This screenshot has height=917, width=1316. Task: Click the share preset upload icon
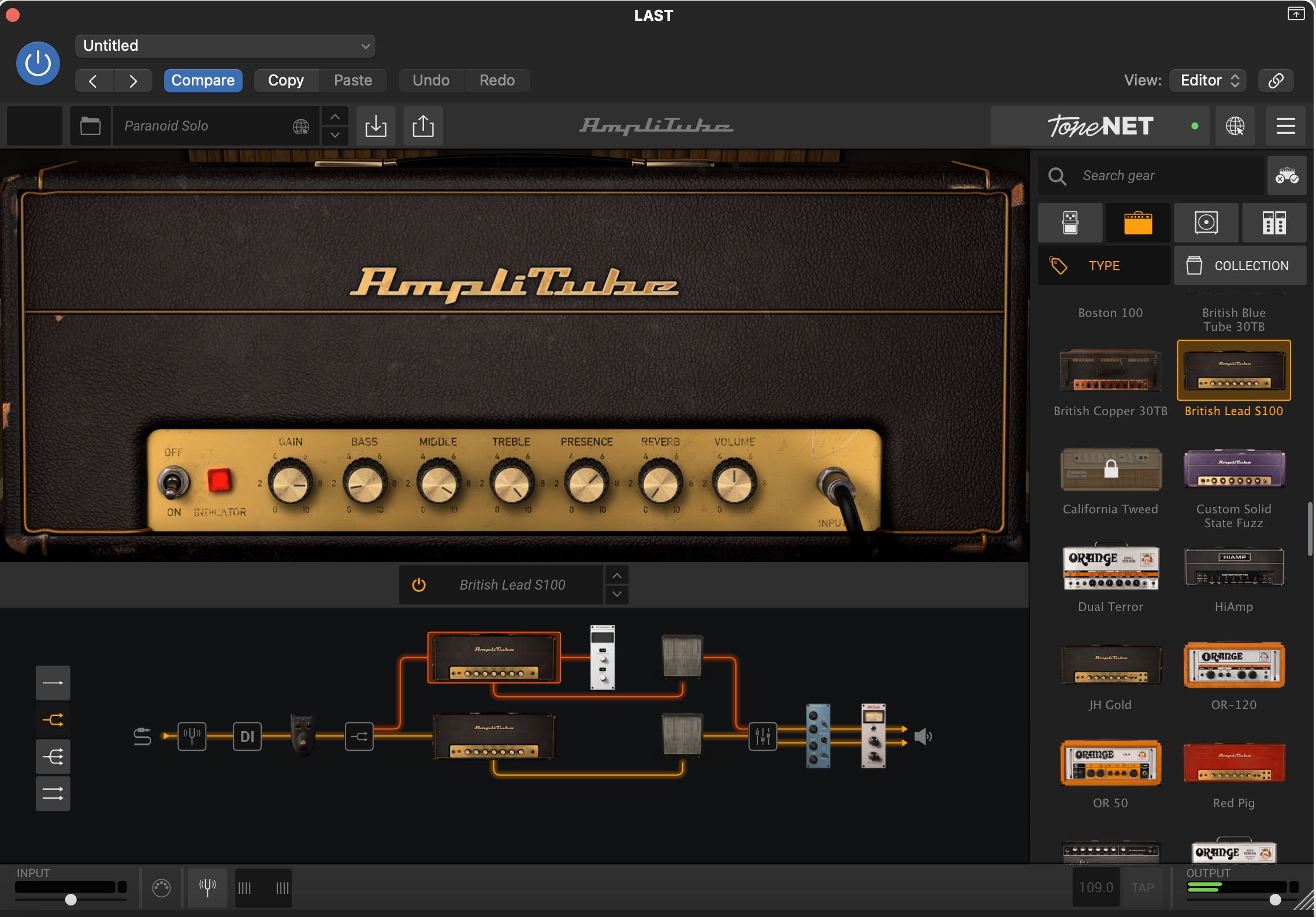tap(423, 126)
